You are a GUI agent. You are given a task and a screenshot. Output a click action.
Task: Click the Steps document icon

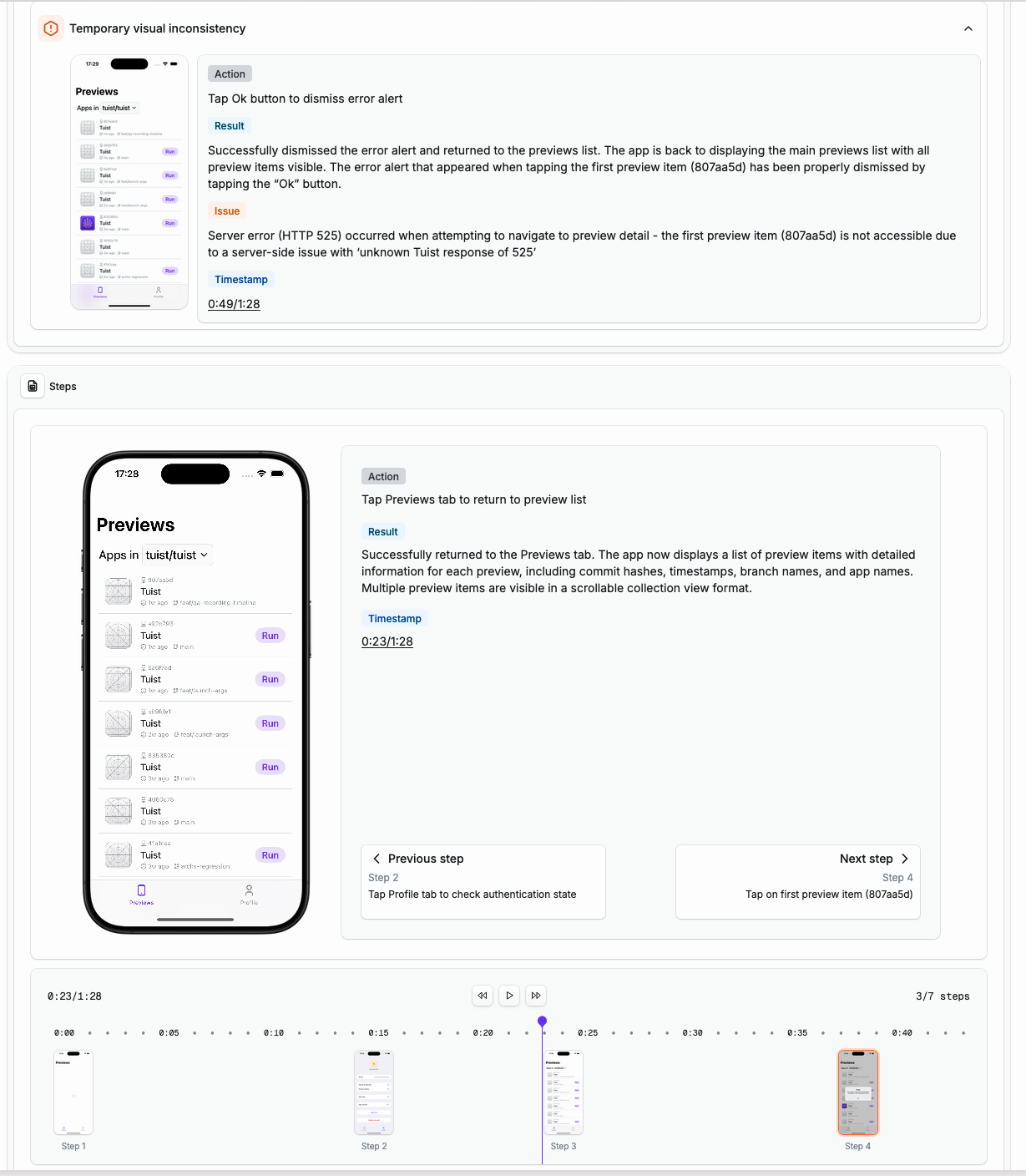(33, 386)
